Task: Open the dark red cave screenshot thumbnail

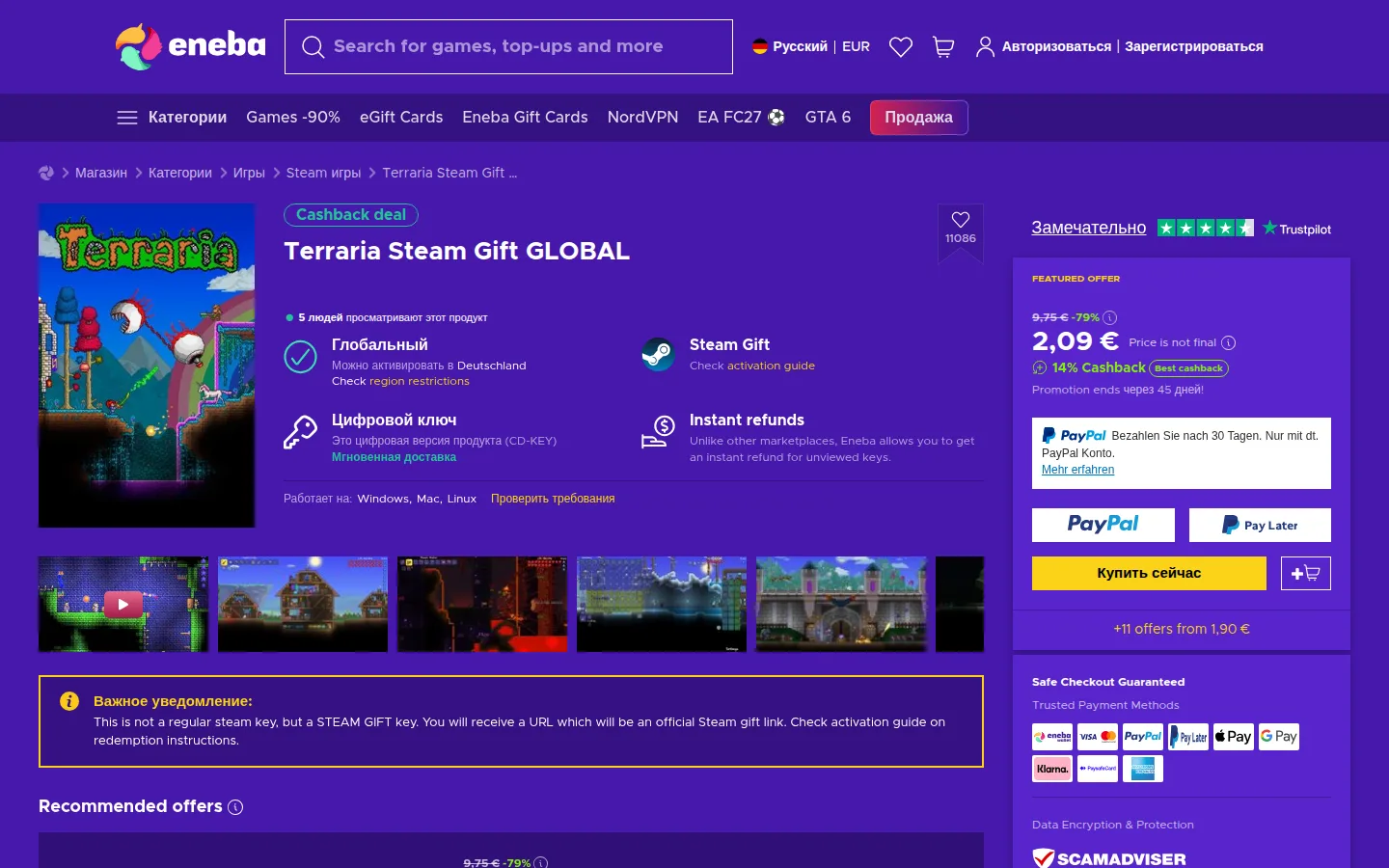Action: pos(482,604)
